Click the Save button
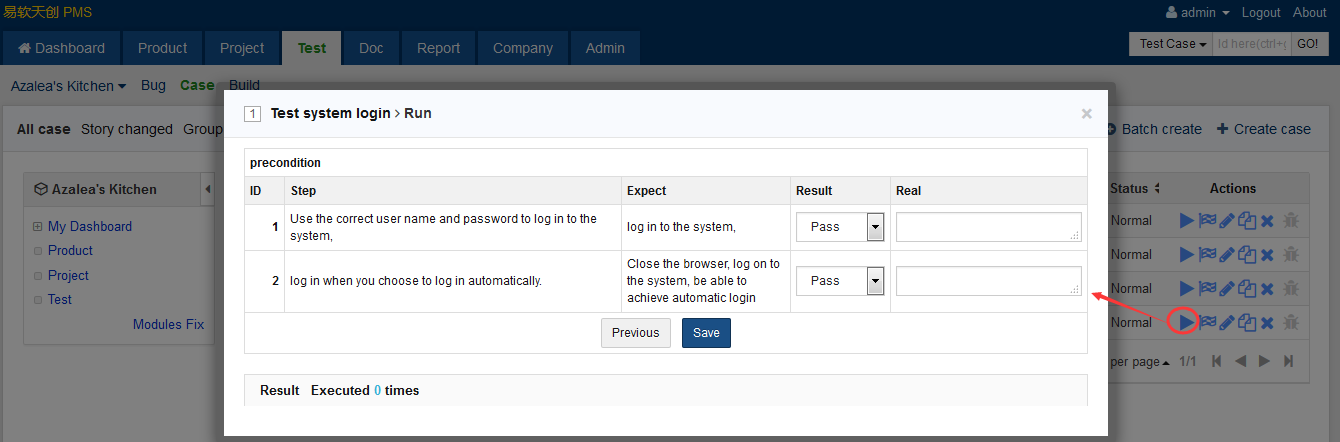The image size is (1340, 442). click(706, 333)
